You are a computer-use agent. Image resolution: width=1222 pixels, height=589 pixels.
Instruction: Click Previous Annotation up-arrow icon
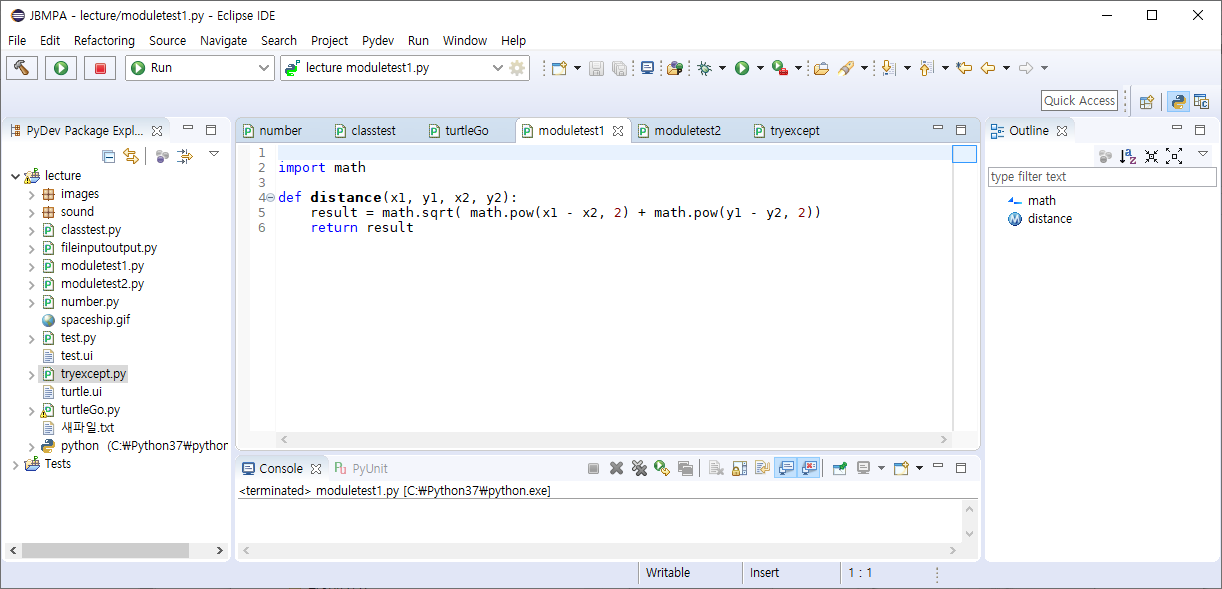click(x=926, y=68)
